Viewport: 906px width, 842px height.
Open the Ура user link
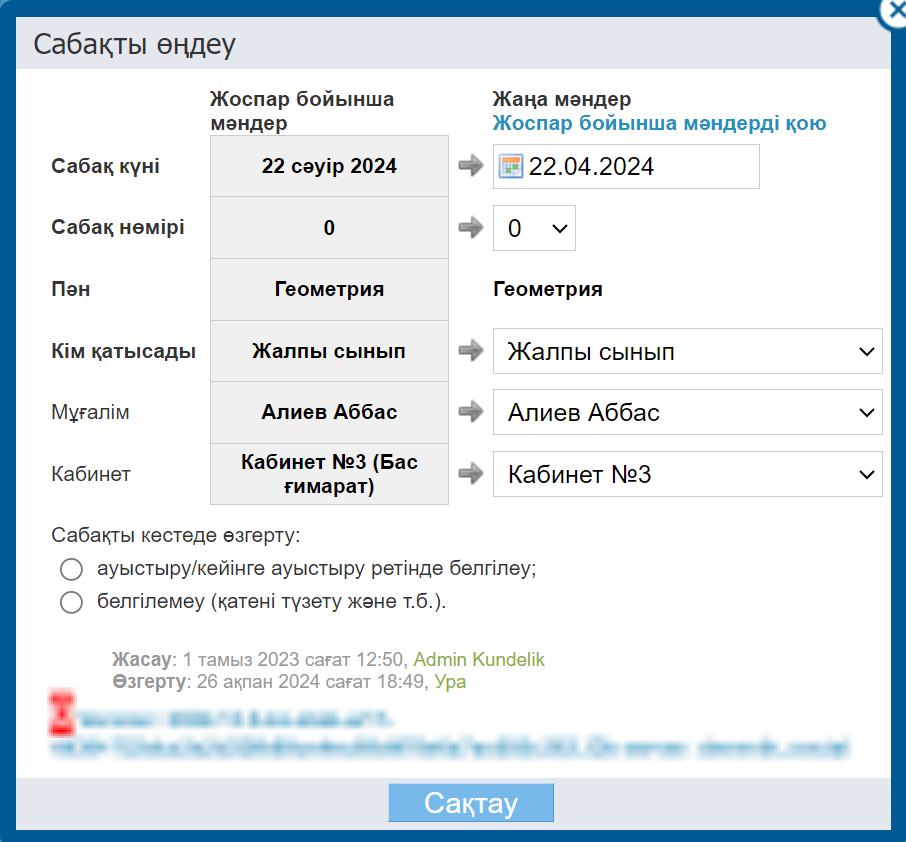(x=449, y=682)
